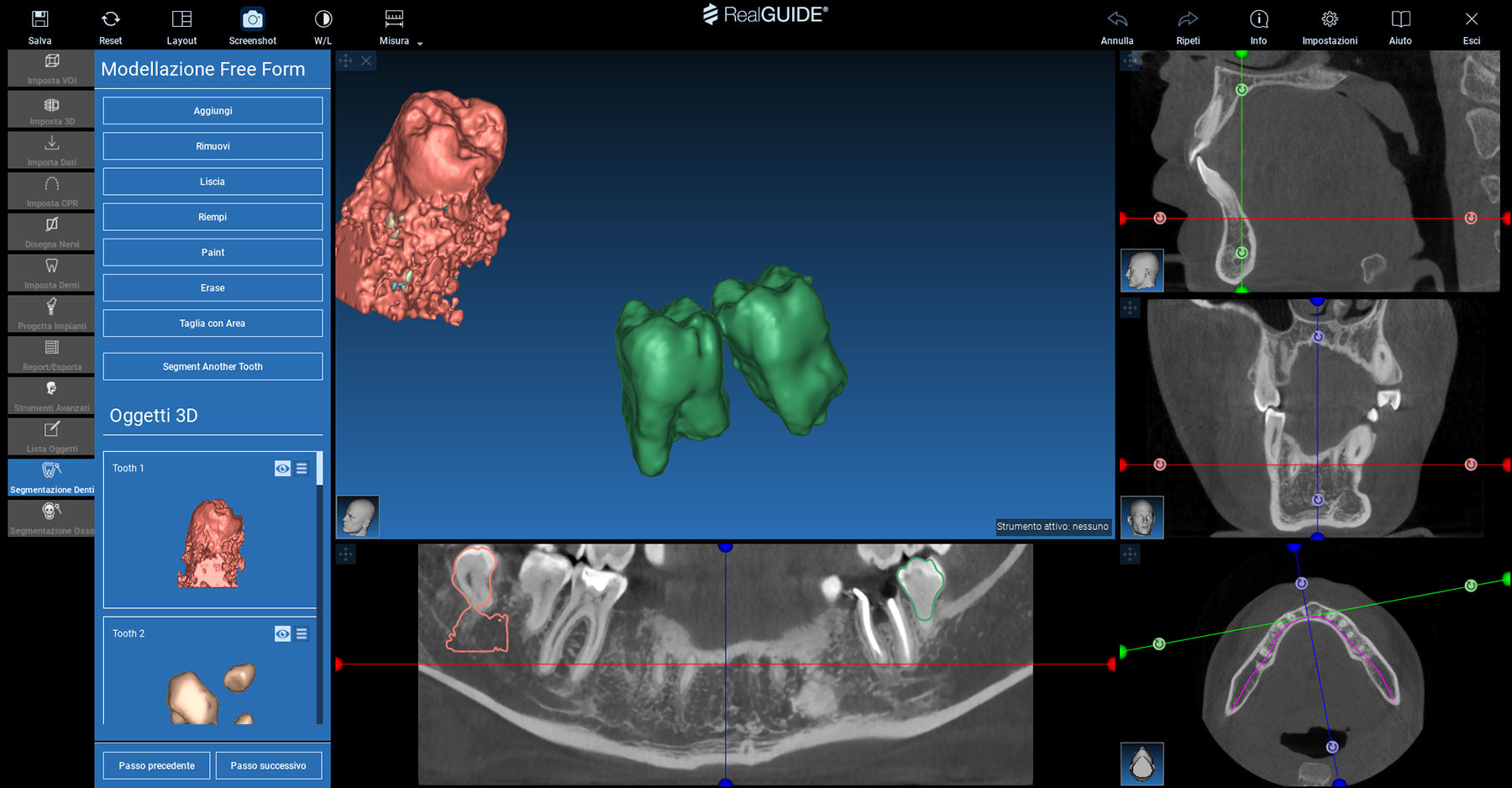
Task: Click the red outlined tooth in panoramic view
Action: pyautogui.click(x=476, y=599)
